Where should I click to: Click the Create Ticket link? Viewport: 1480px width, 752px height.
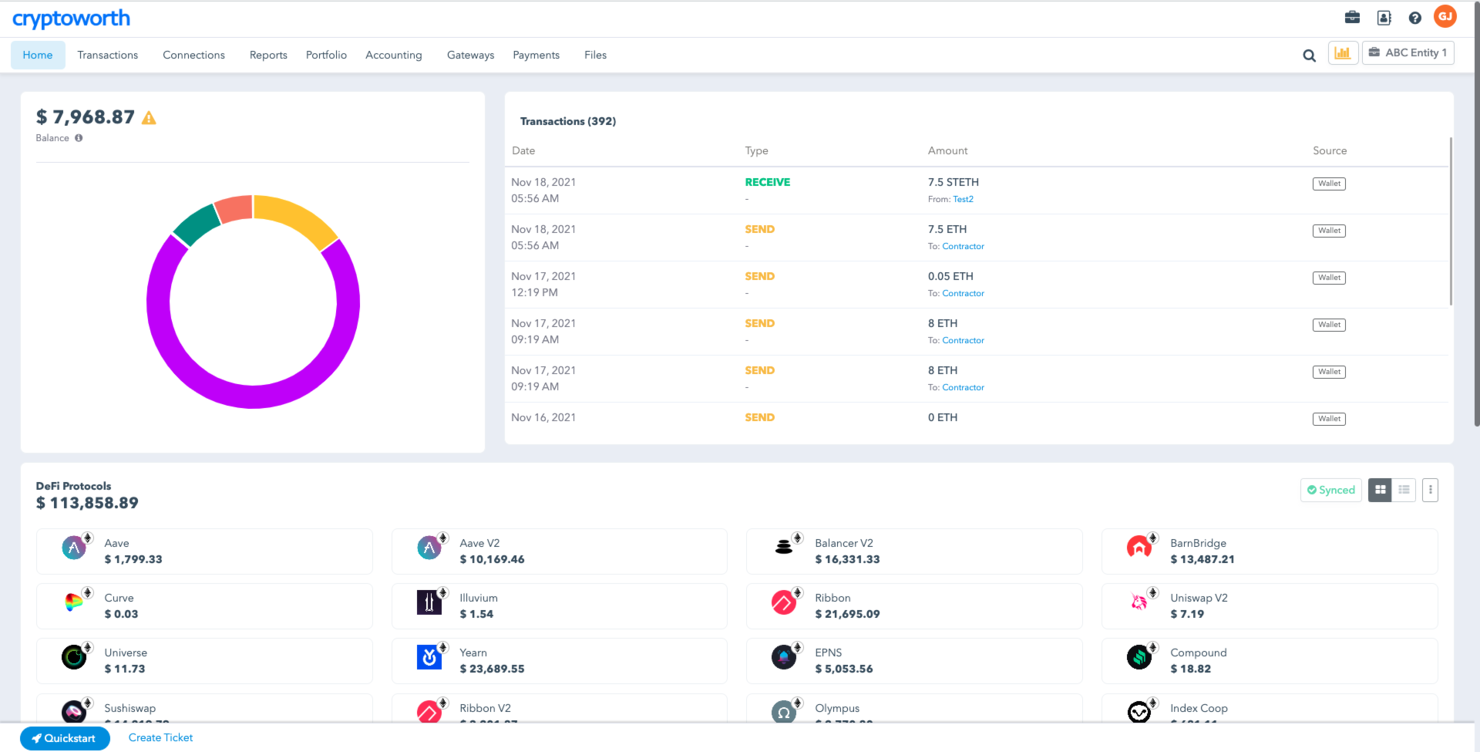coord(160,737)
